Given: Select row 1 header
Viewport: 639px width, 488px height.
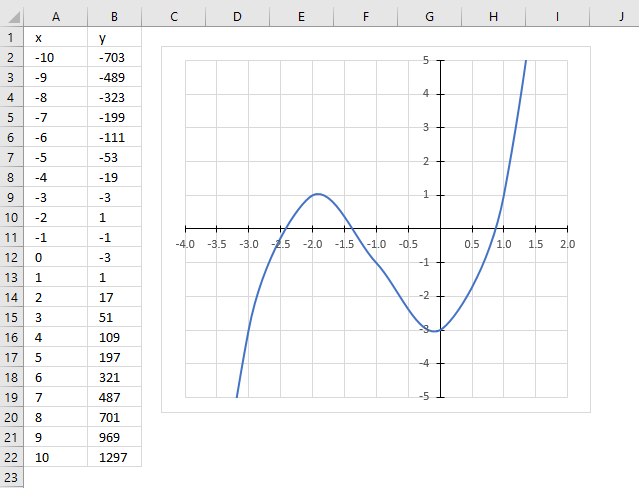Looking at the screenshot, I should (x=11, y=38).
